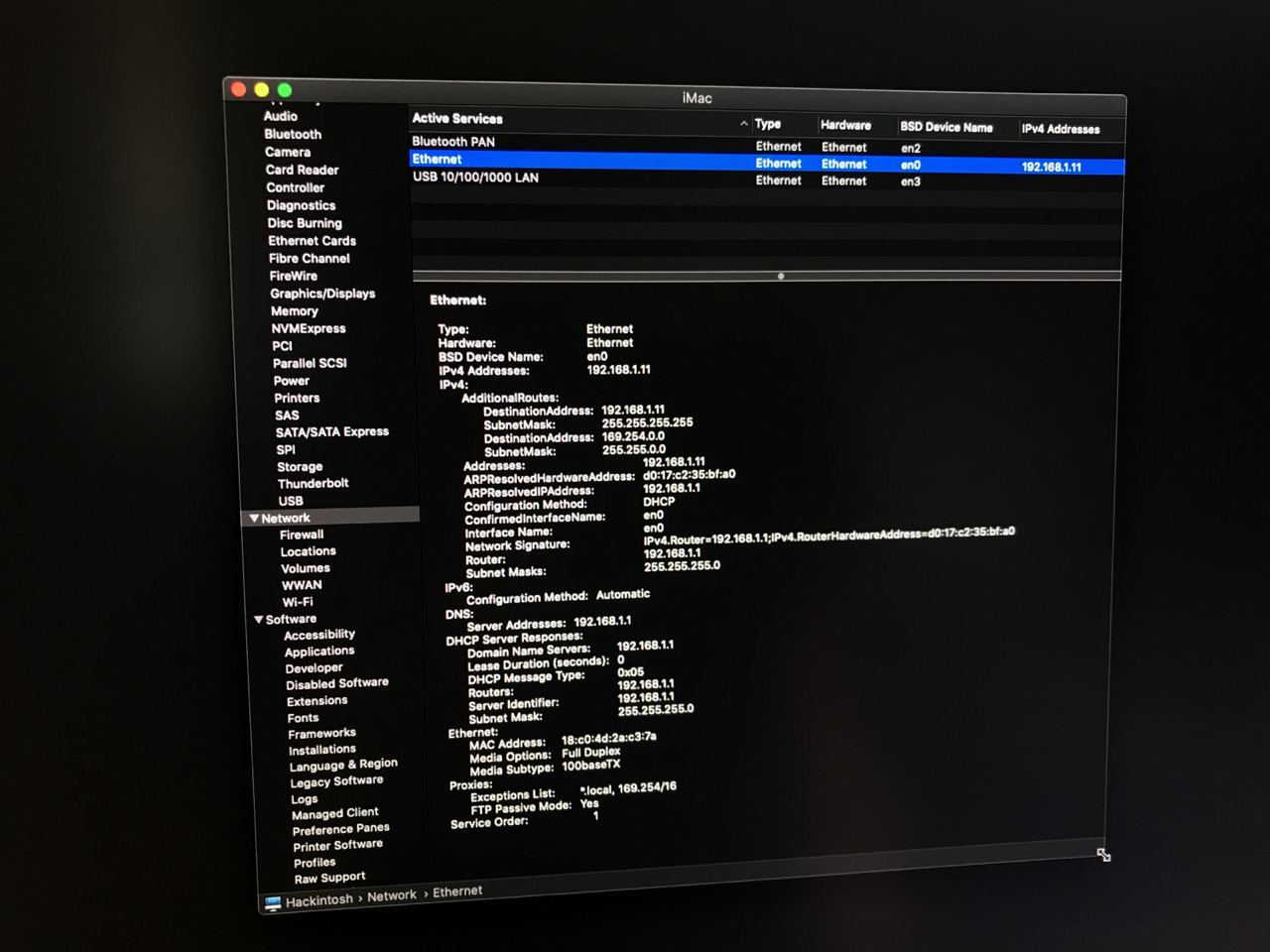Select USB in the sidebar
Viewport: 1270px width, 952px height.
[x=291, y=501]
